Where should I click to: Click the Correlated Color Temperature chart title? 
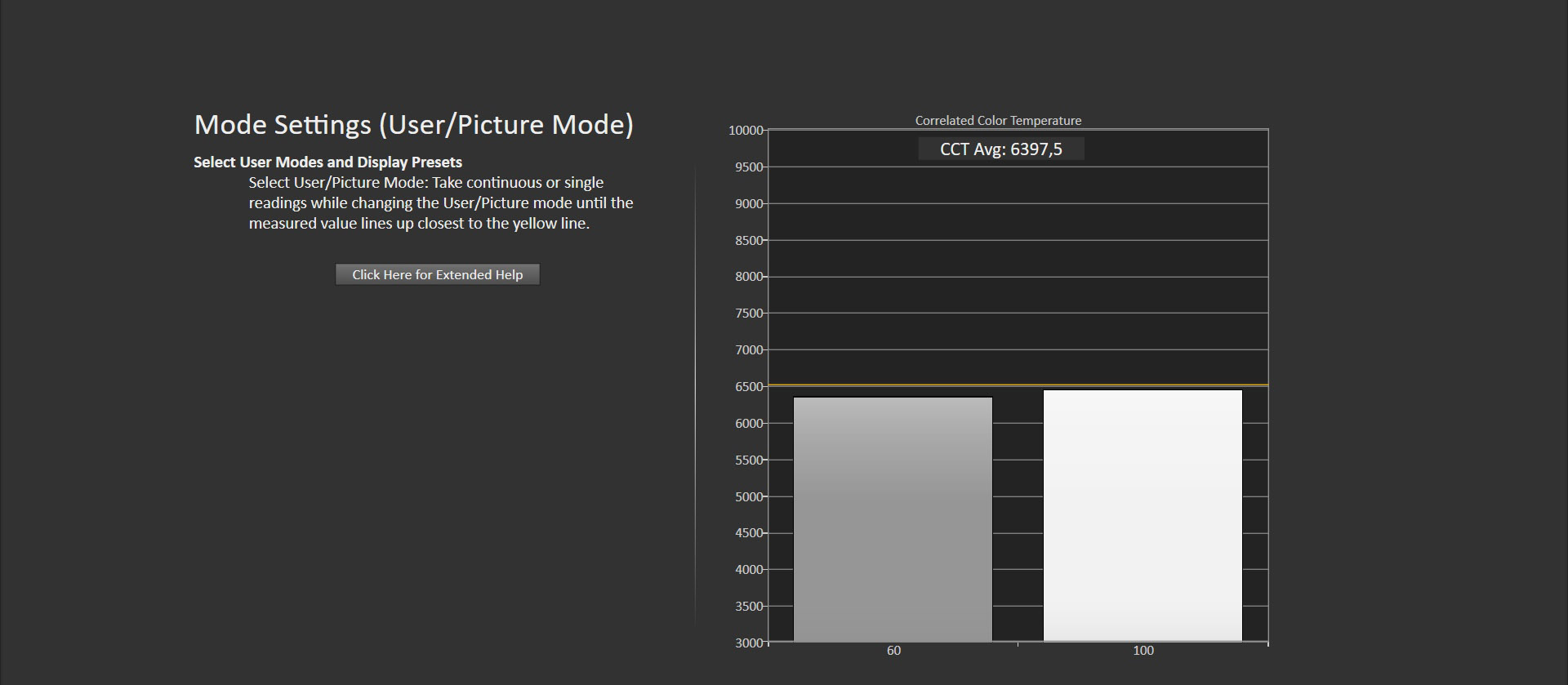(998, 121)
